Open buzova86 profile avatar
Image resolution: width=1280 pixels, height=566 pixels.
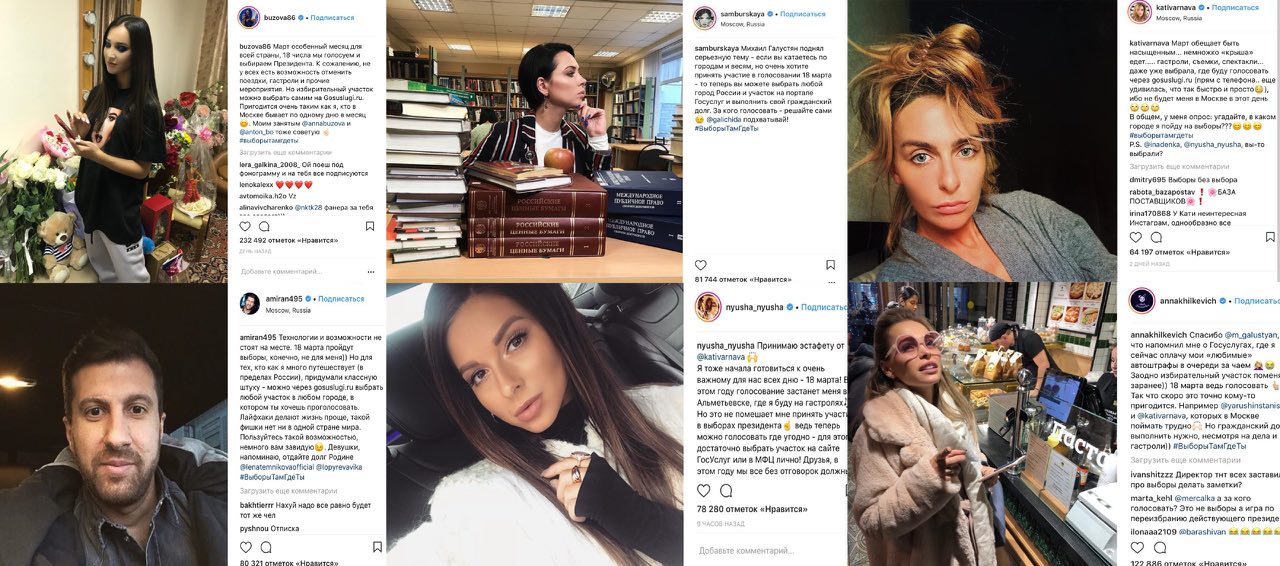249,17
